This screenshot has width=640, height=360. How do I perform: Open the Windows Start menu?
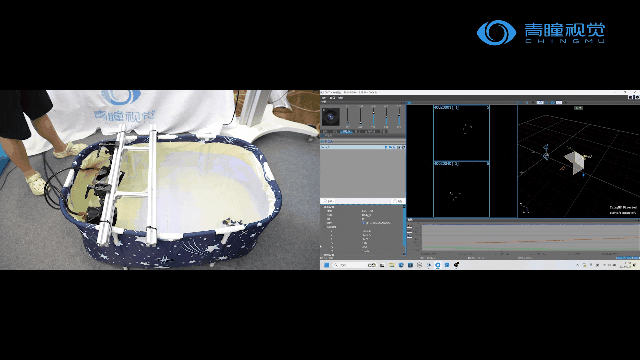click(x=326, y=265)
